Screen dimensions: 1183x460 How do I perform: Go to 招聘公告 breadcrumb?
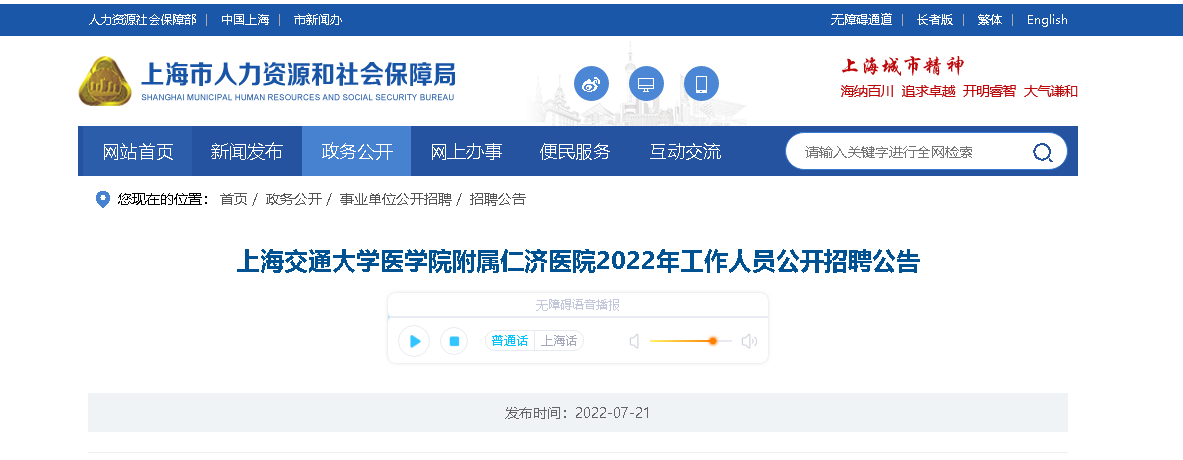coord(498,199)
